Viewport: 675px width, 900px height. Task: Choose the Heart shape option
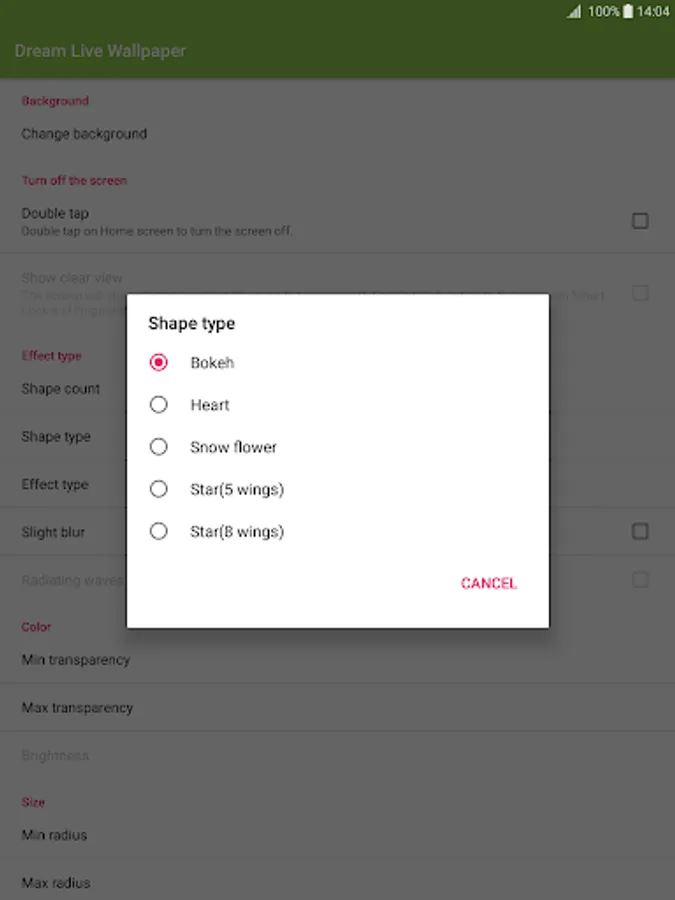[159, 405]
